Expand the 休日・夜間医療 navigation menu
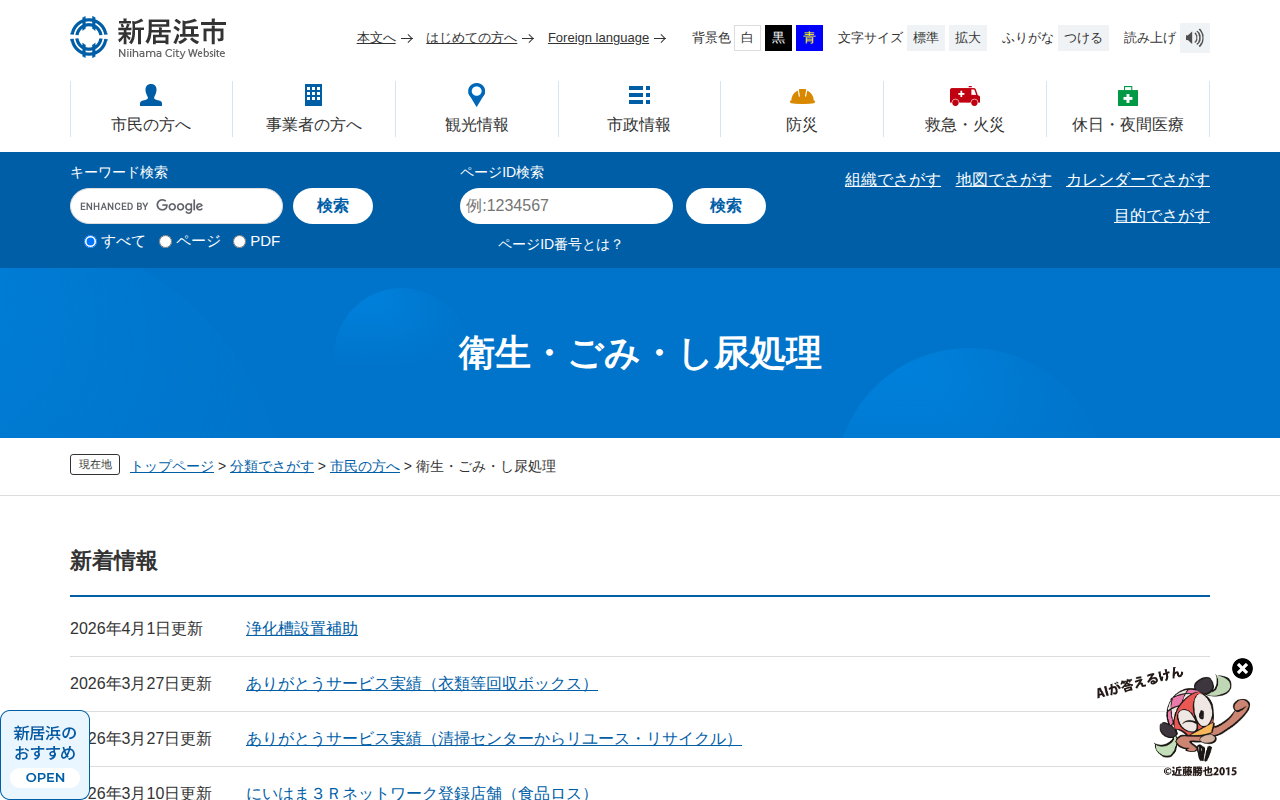Image resolution: width=1280 pixels, height=800 pixels. (x=1127, y=108)
